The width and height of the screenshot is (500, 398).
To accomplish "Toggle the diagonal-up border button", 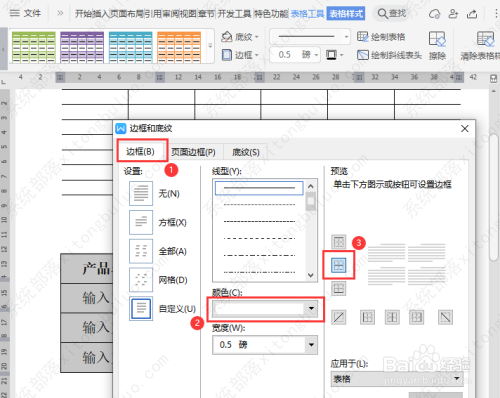I will 339,317.
